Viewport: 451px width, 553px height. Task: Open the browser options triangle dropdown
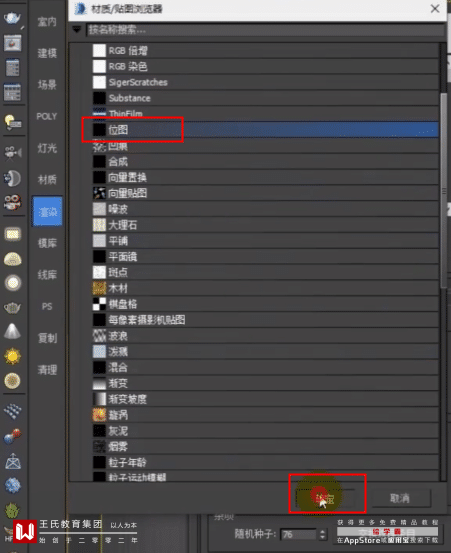coord(77,29)
